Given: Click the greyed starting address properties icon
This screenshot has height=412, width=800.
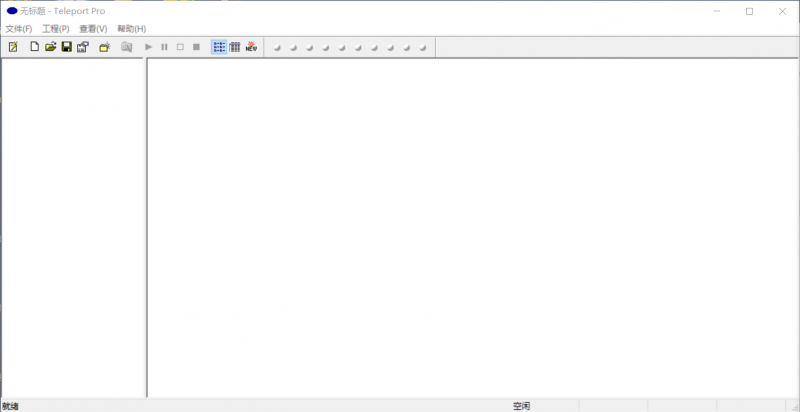Looking at the screenshot, I should click(126, 47).
